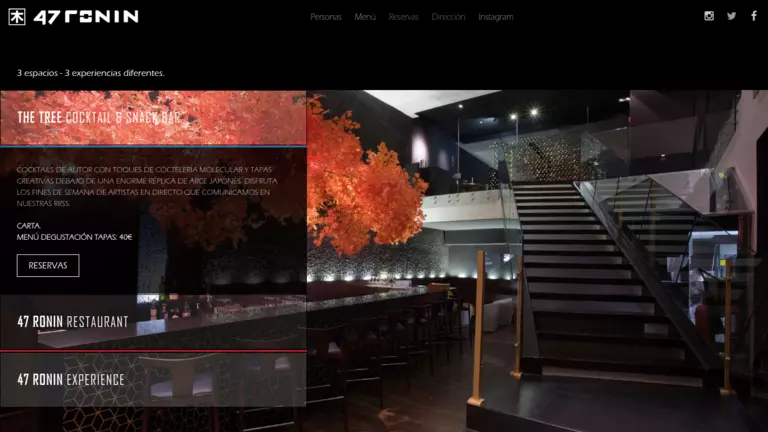
Task: Open the Facebook icon in header
Action: coord(754,16)
